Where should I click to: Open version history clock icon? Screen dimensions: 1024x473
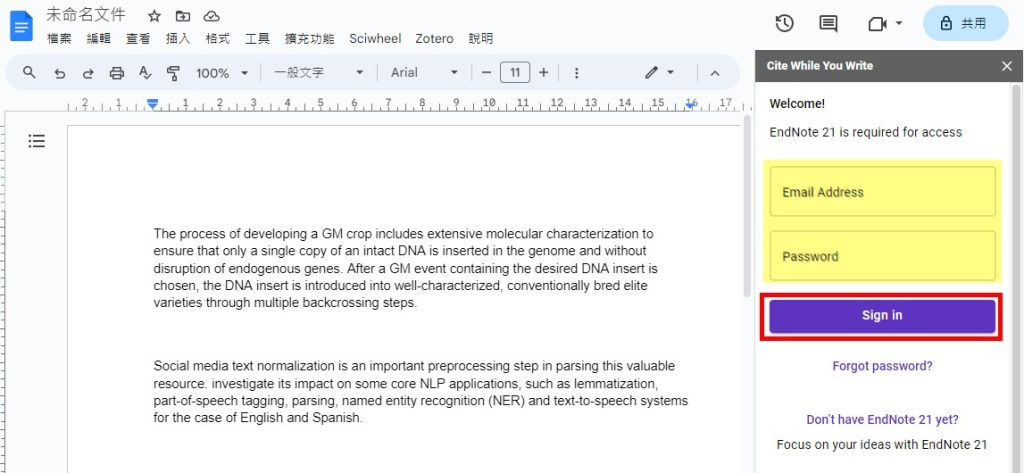click(784, 24)
